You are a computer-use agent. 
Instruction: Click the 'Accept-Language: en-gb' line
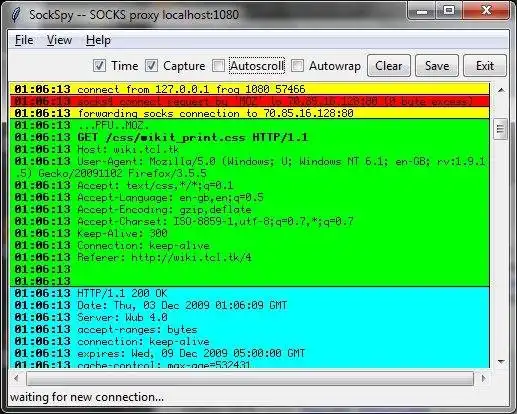pos(250,197)
